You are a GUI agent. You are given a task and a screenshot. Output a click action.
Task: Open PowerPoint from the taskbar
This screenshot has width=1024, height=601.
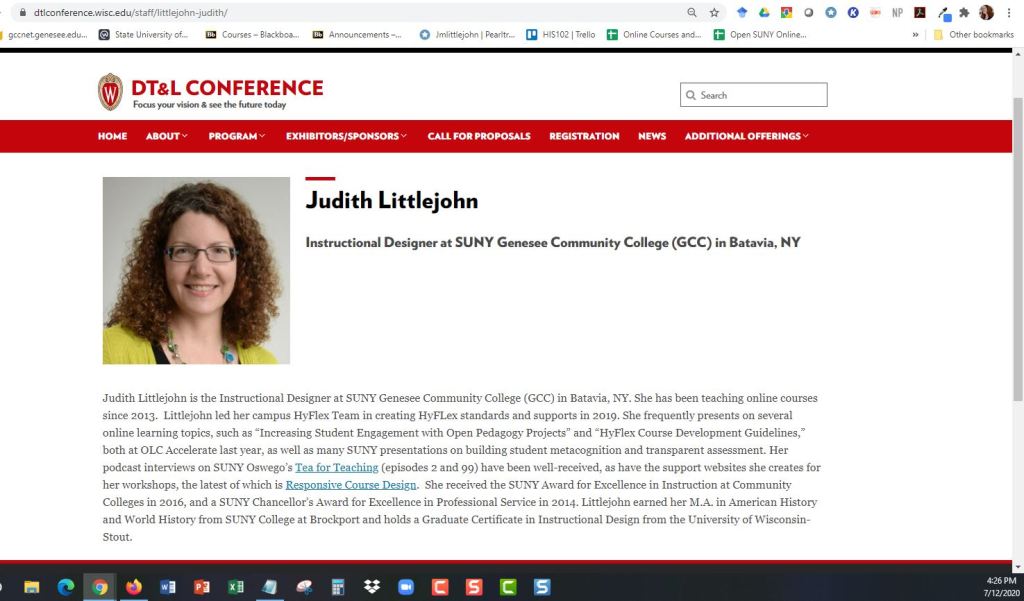202,587
